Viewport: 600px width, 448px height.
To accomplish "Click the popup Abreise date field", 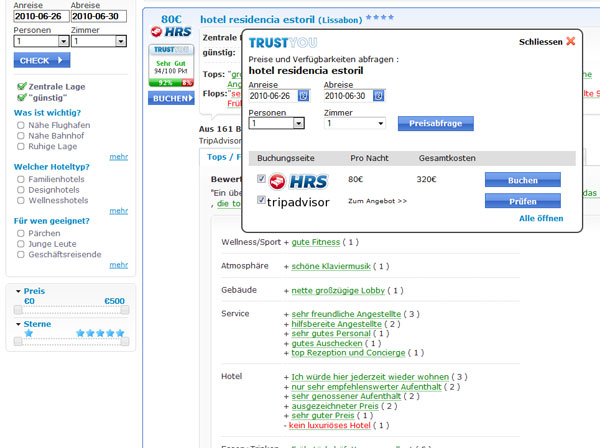I will click(x=348, y=96).
